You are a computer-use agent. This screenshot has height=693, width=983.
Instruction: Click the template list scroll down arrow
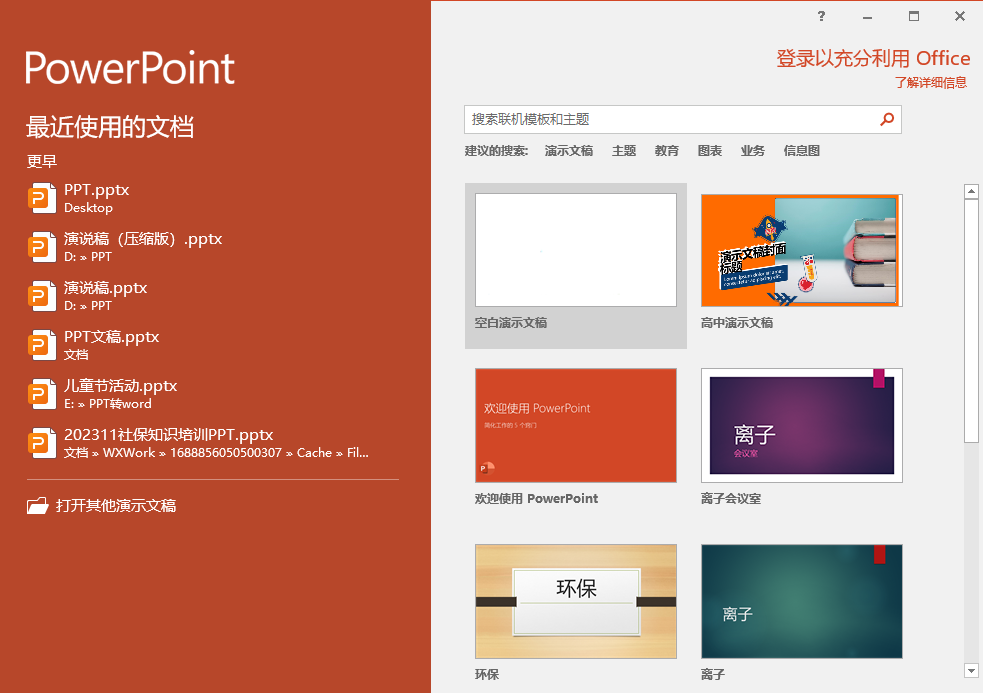pos(971,670)
